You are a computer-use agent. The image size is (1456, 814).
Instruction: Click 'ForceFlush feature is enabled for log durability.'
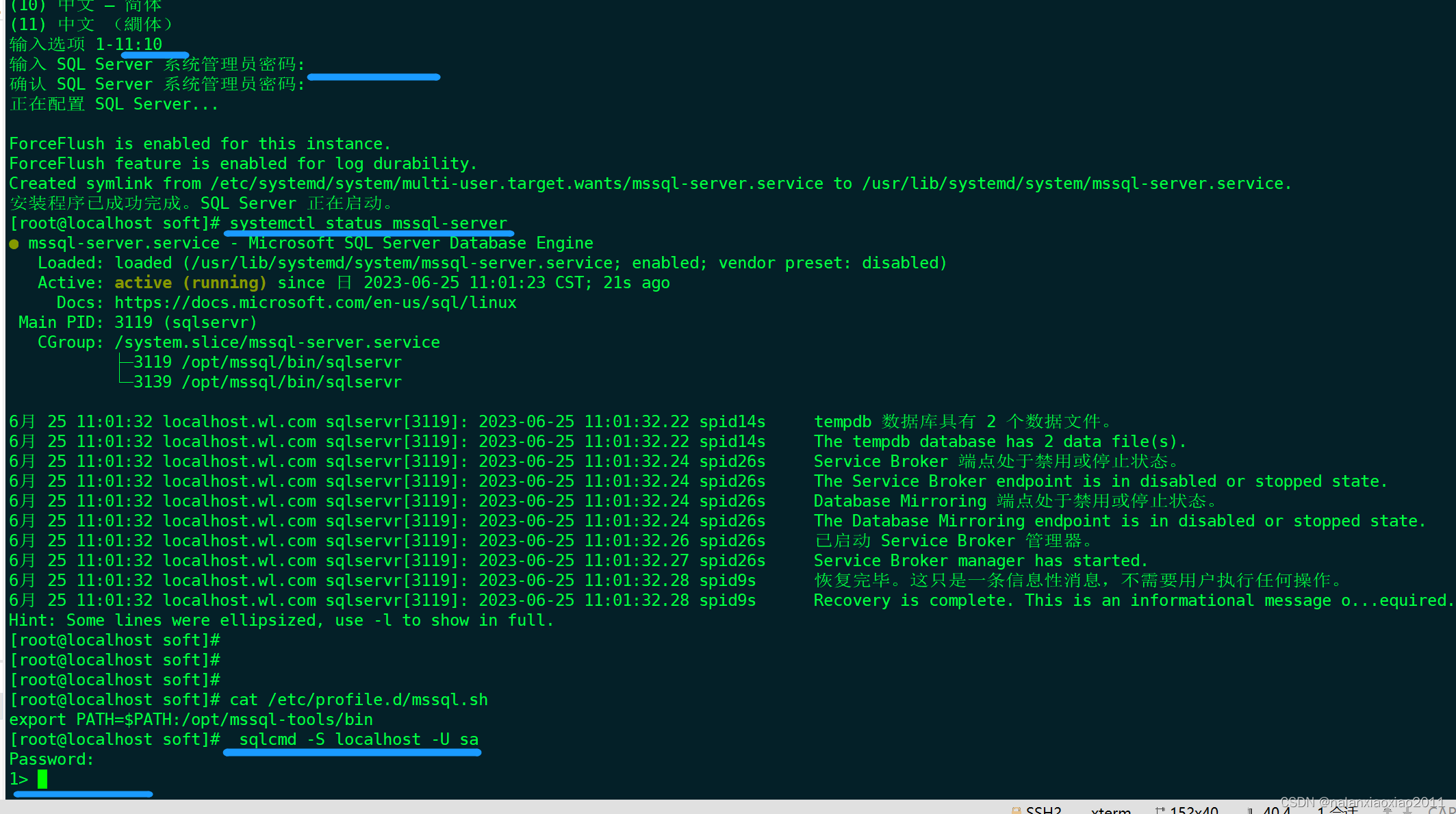[243, 164]
